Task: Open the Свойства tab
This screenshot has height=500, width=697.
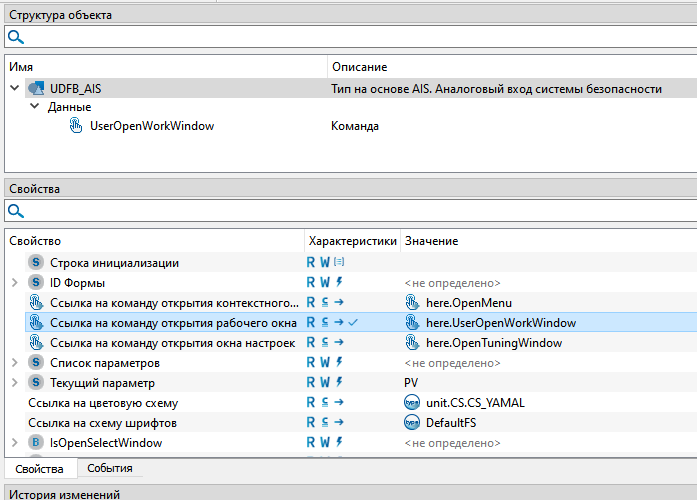Action: (39, 468)
